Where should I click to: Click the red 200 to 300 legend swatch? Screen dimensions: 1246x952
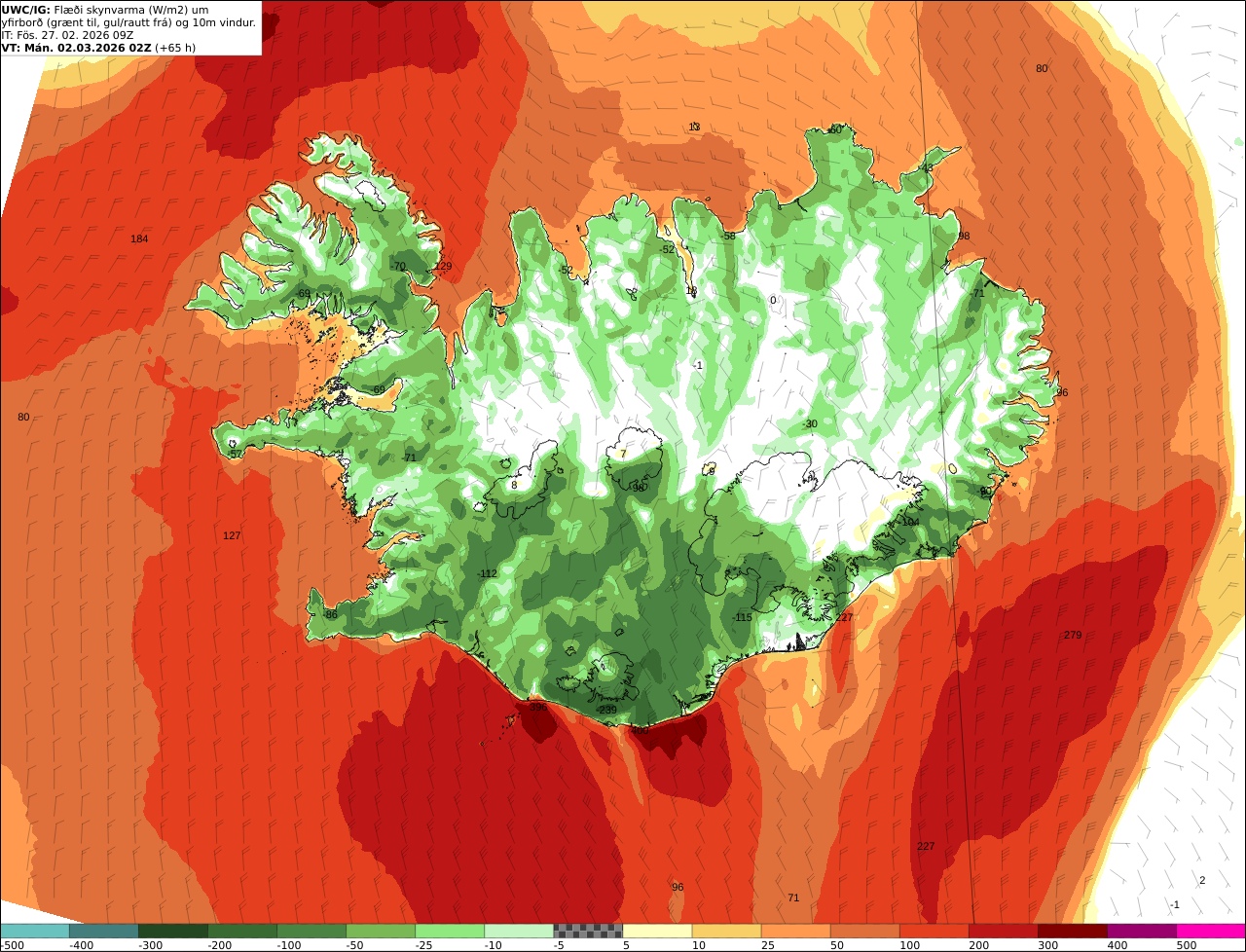tap(1003, 931)
